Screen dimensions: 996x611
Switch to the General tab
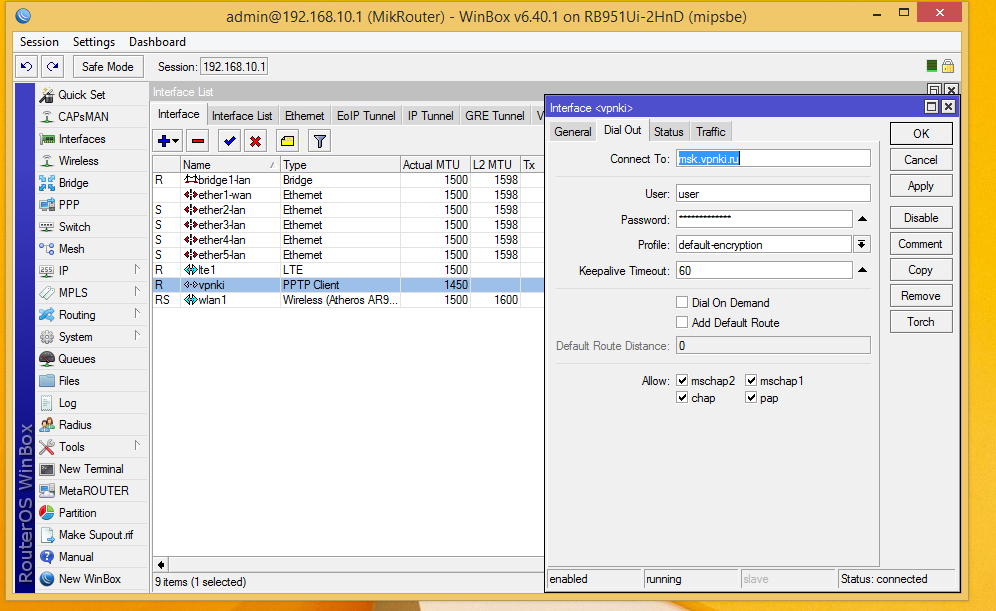point(572,131)
